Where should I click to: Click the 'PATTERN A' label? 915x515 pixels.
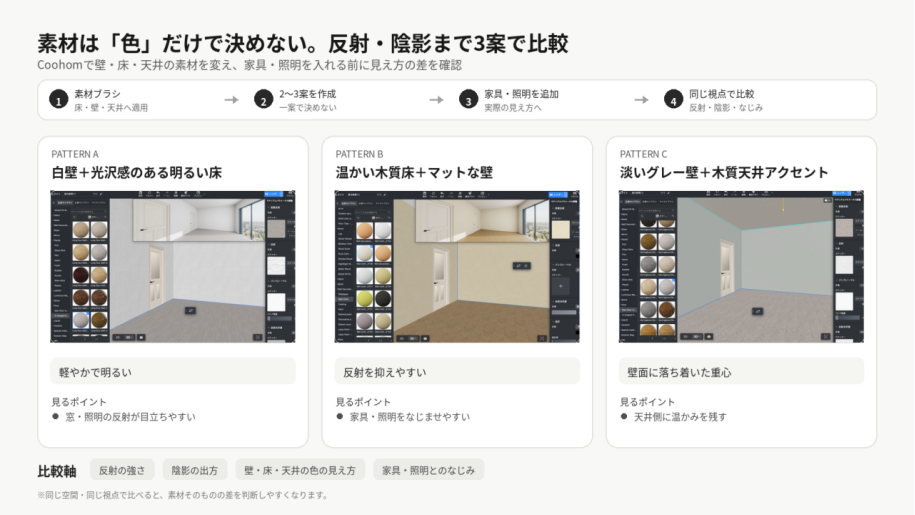point(75,154)
